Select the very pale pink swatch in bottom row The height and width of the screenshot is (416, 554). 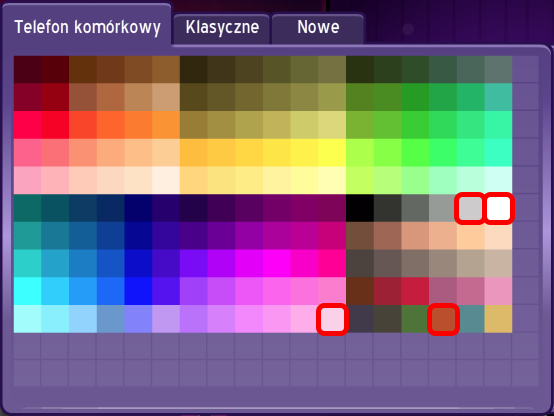tap(332, 319)
